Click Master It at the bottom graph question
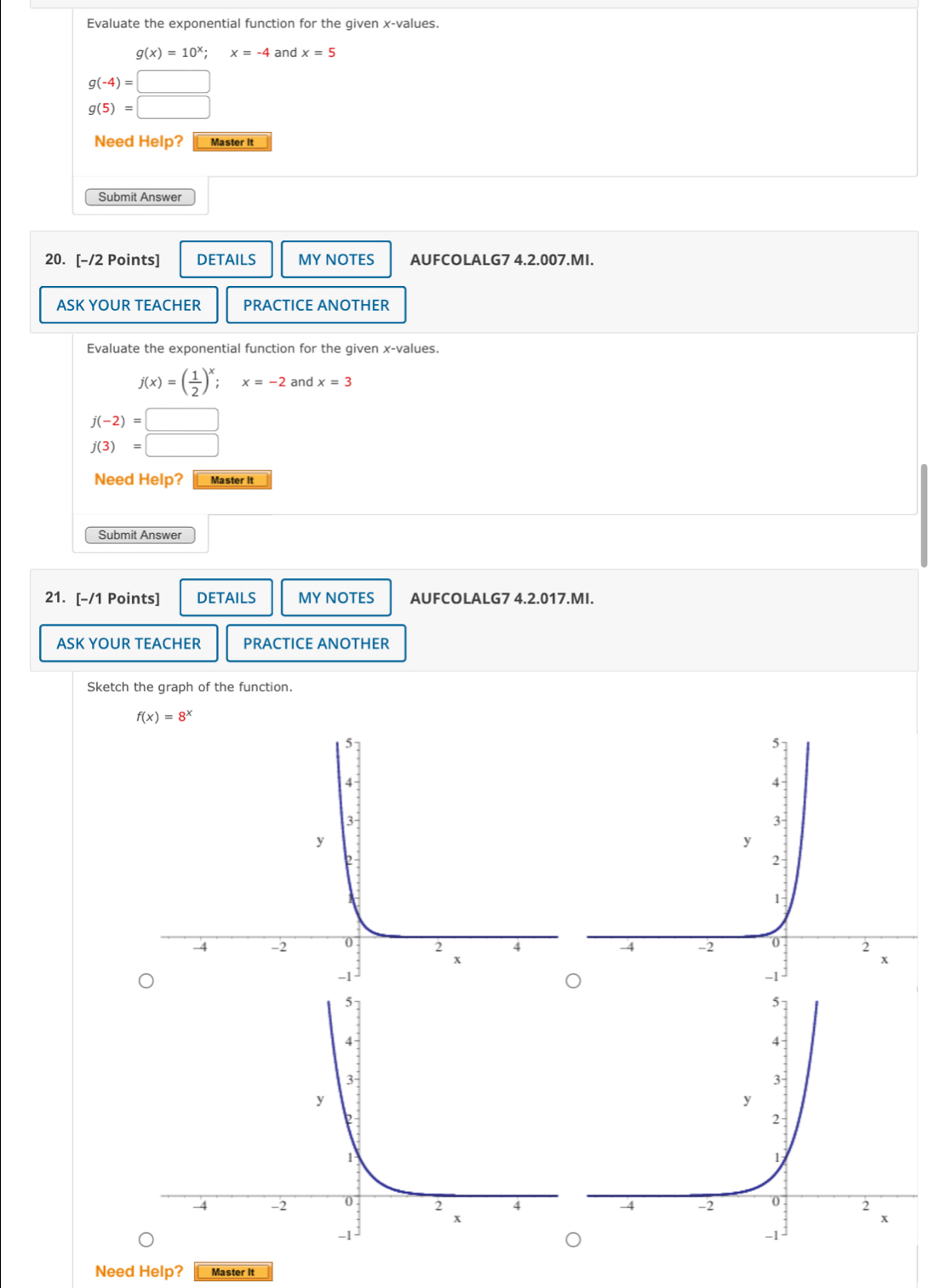 pos(232,1271)
